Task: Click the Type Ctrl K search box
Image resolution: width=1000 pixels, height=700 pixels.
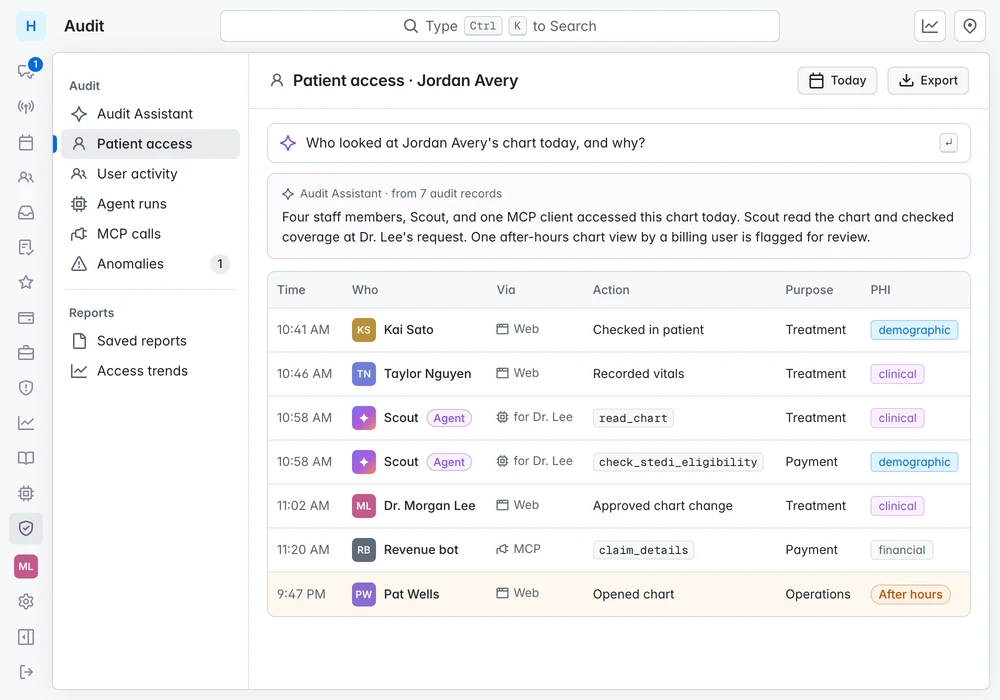Action: coord(500,26)
